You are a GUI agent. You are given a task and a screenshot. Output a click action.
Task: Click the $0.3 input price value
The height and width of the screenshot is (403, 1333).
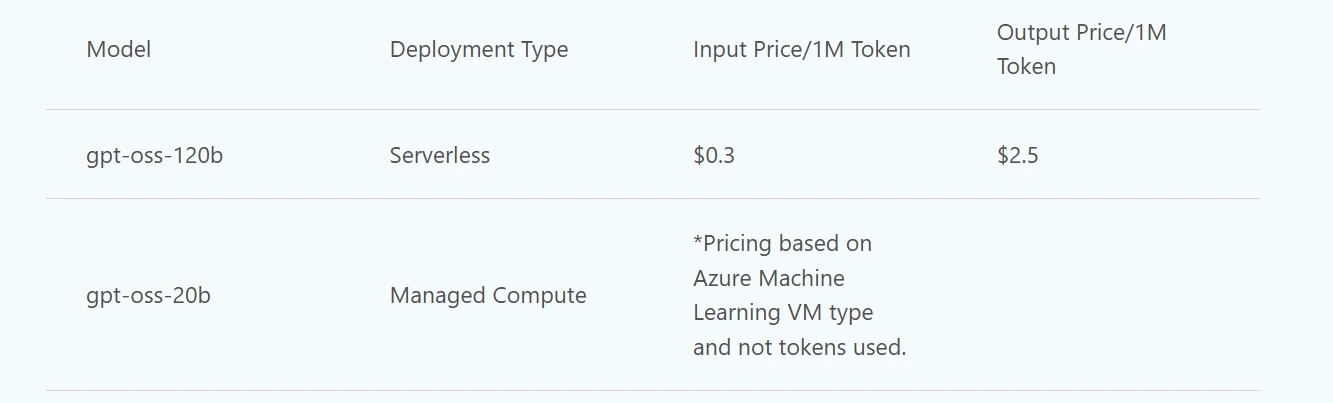[714, 156]
